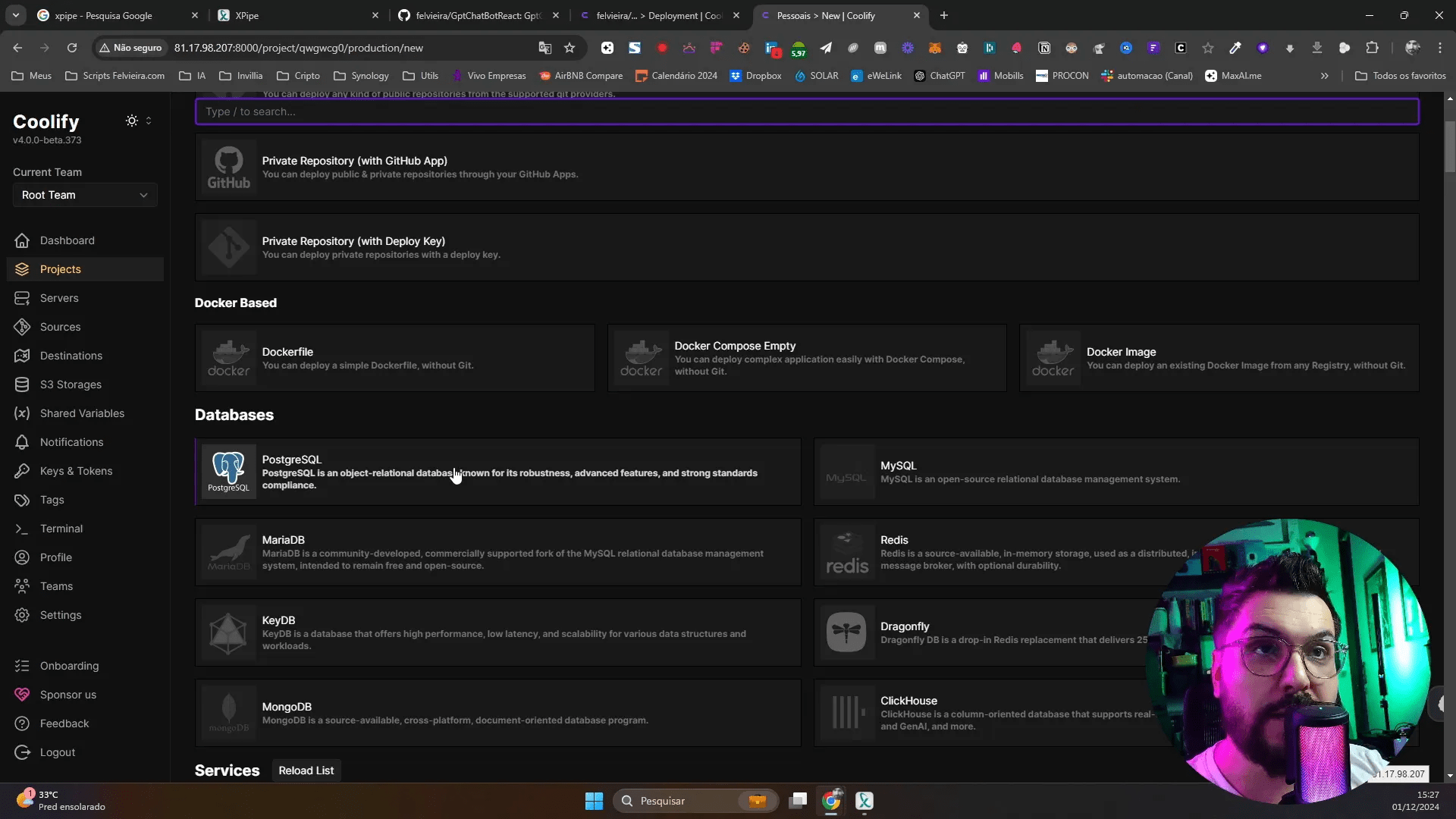
Task: Select Private Repository with Deploy Key
Action: pyautogui.click(x=807, y=247)
